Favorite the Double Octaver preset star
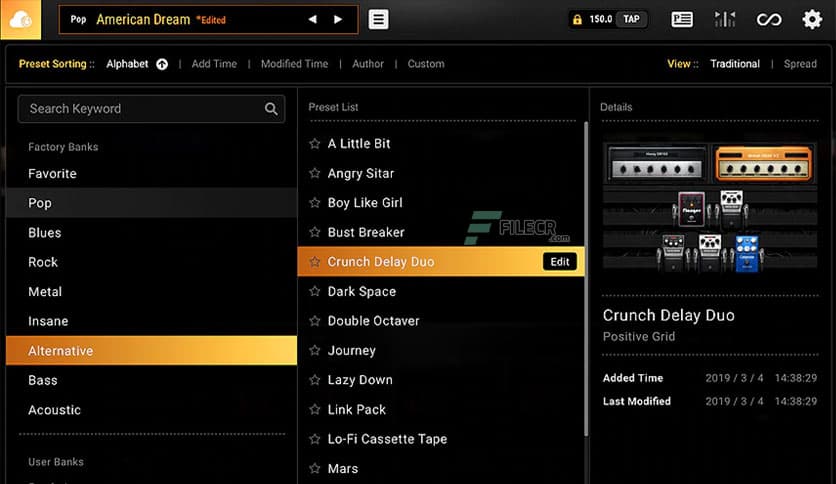 tap(315, 320)
